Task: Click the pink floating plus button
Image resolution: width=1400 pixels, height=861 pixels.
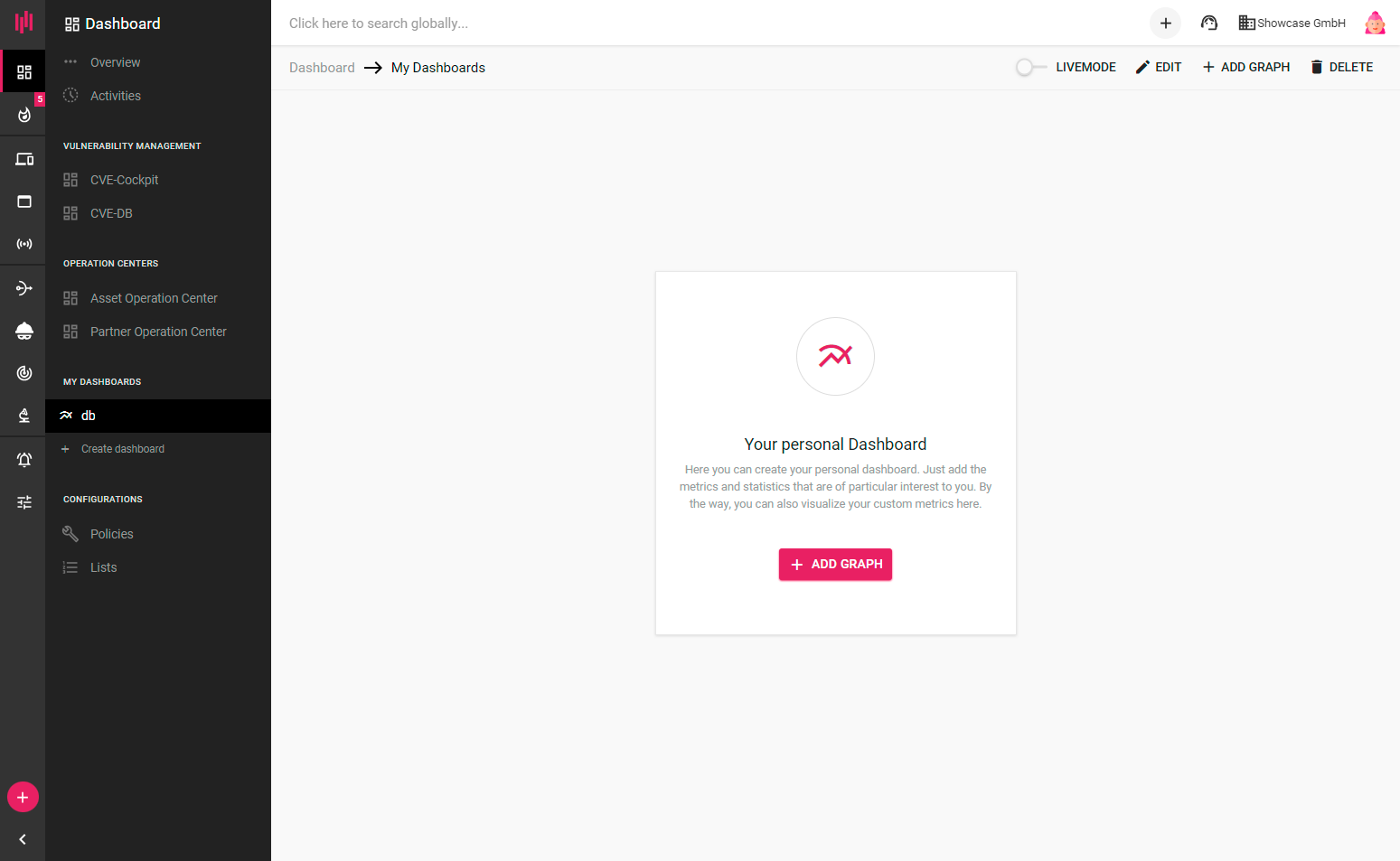Action: pos(23,797)
